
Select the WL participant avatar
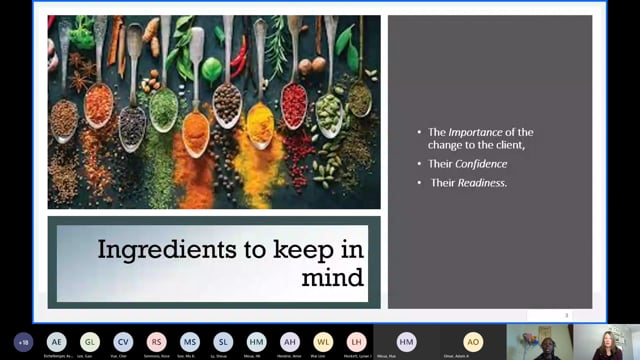(x=323, y=342)
